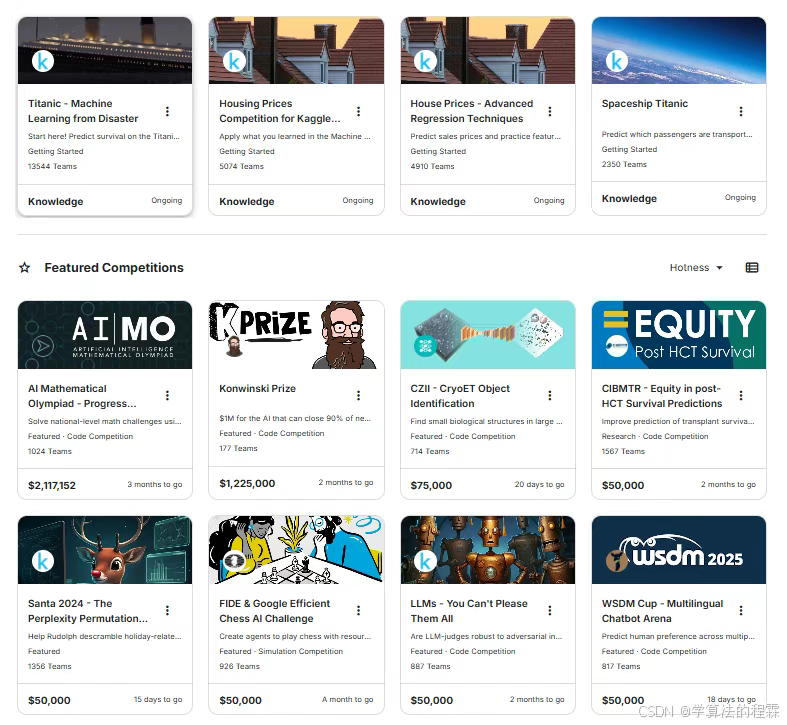
Task: Open Santa 2024 Perplexity Permutation title
Action: [88, 611]
